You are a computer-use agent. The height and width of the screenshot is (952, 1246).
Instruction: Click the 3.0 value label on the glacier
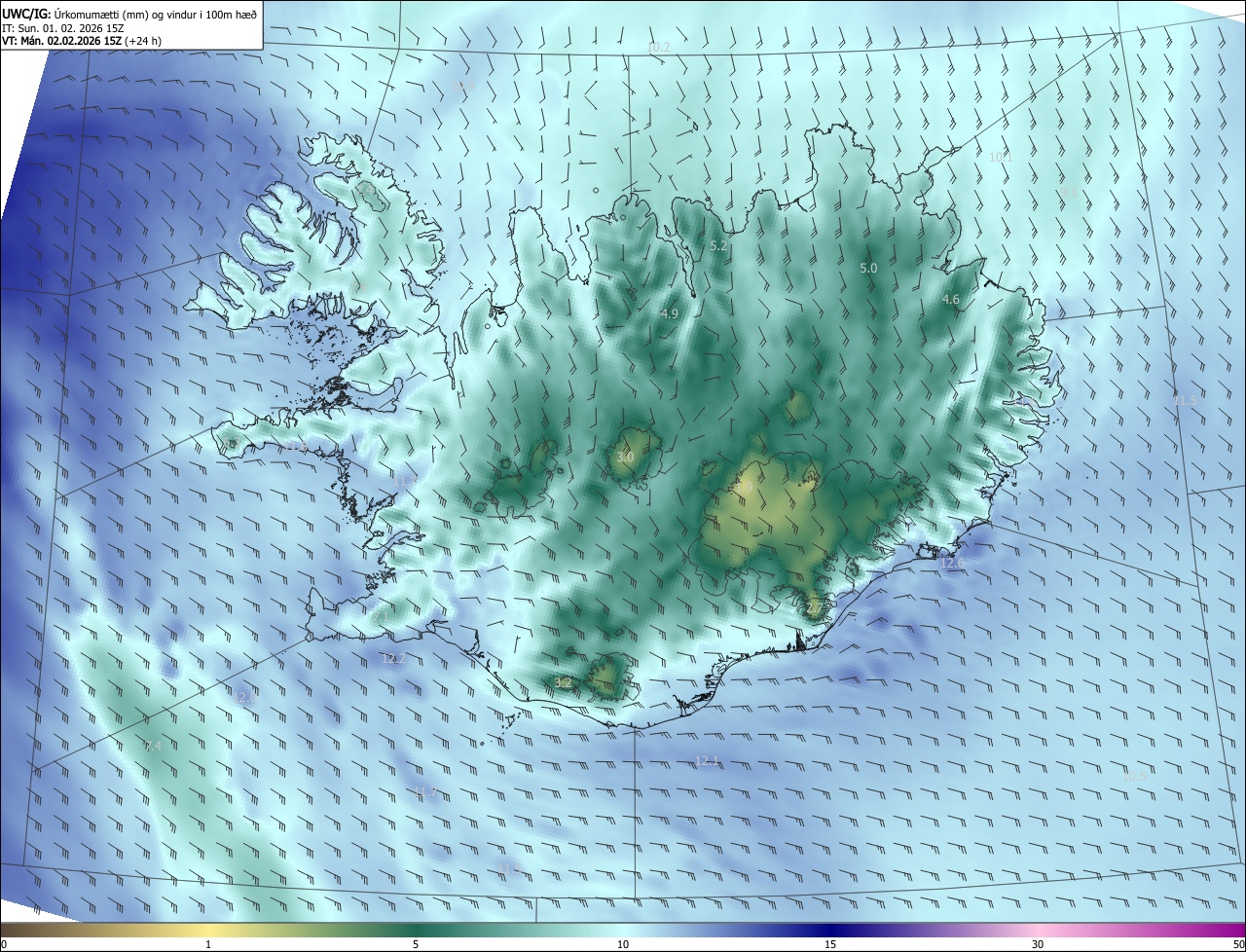coord(625,457)
